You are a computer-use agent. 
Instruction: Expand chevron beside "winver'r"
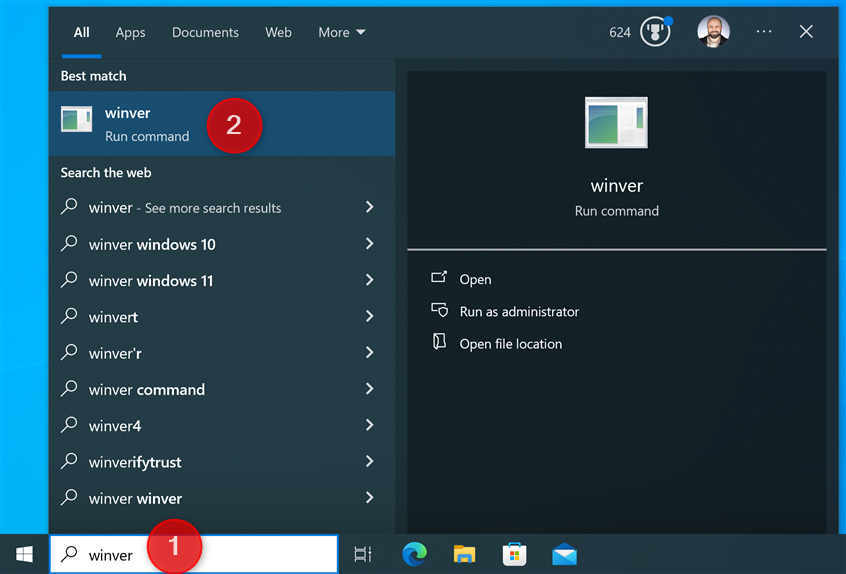370,352
